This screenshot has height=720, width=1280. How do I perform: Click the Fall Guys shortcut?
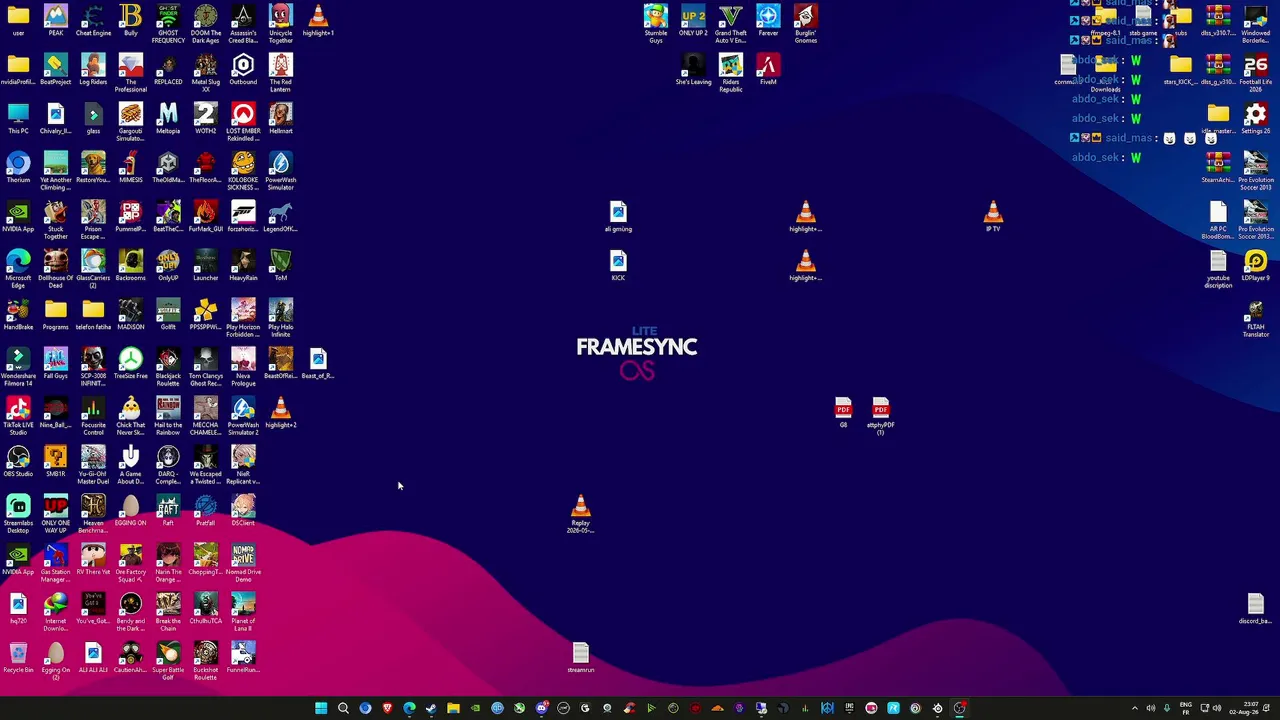coord(55,364)
